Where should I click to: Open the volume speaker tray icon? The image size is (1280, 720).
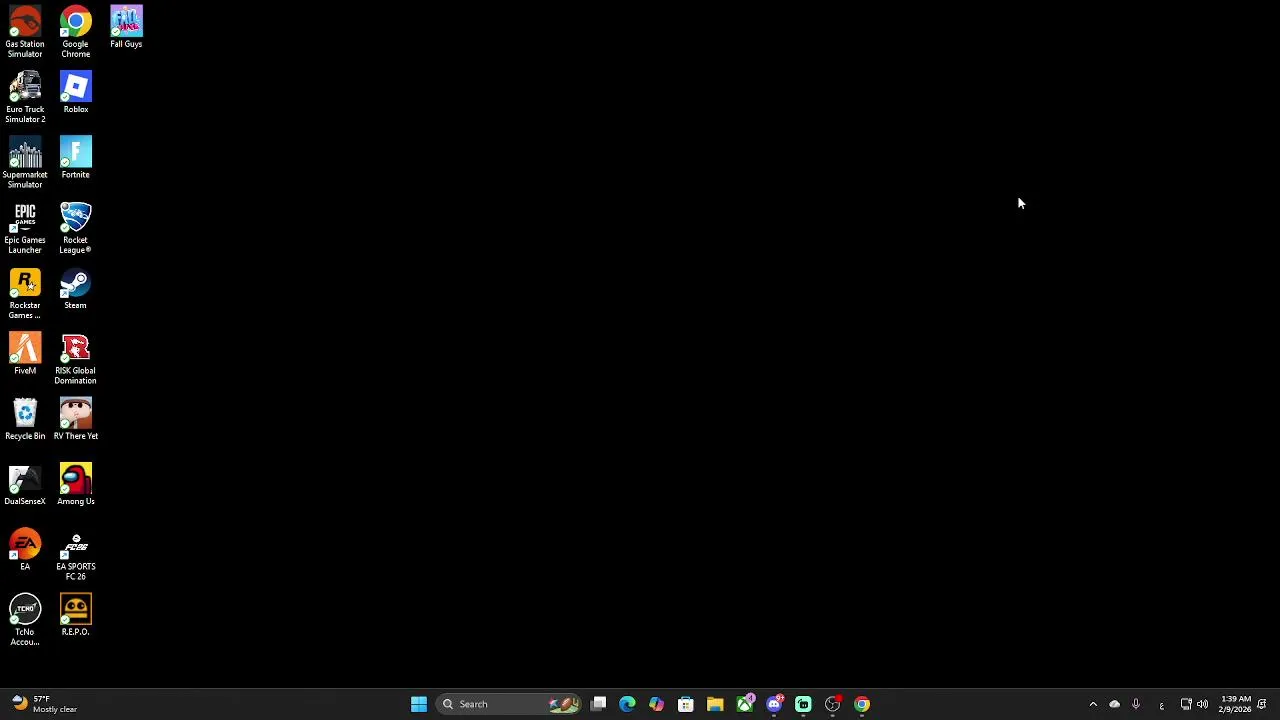pos(1202,704)
